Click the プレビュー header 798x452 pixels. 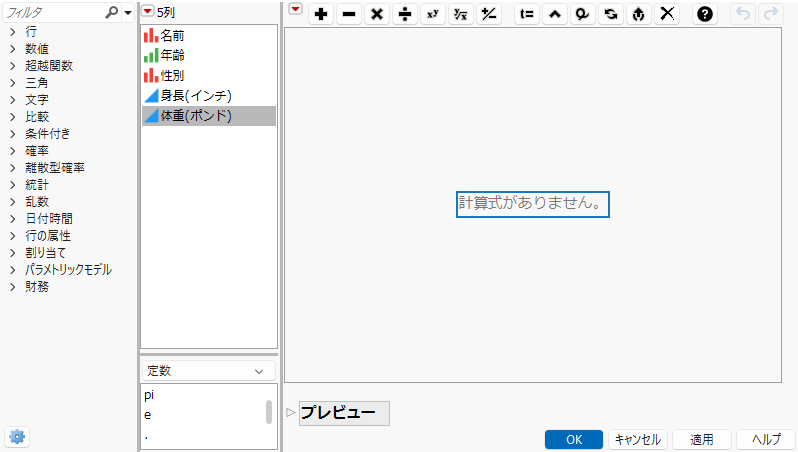344,413
